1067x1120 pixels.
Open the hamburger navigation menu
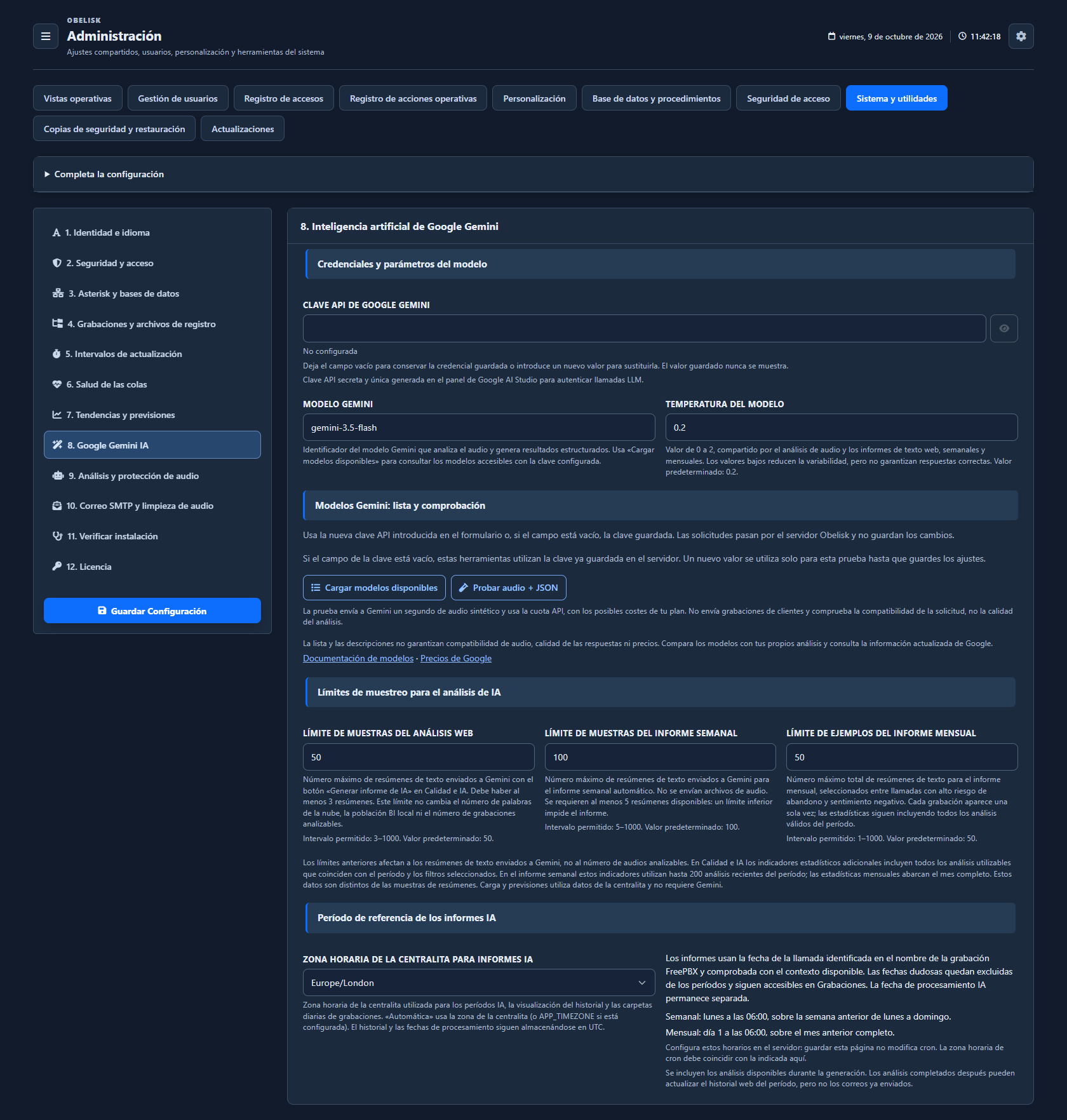pyautogui.click(x=46, y=36)
